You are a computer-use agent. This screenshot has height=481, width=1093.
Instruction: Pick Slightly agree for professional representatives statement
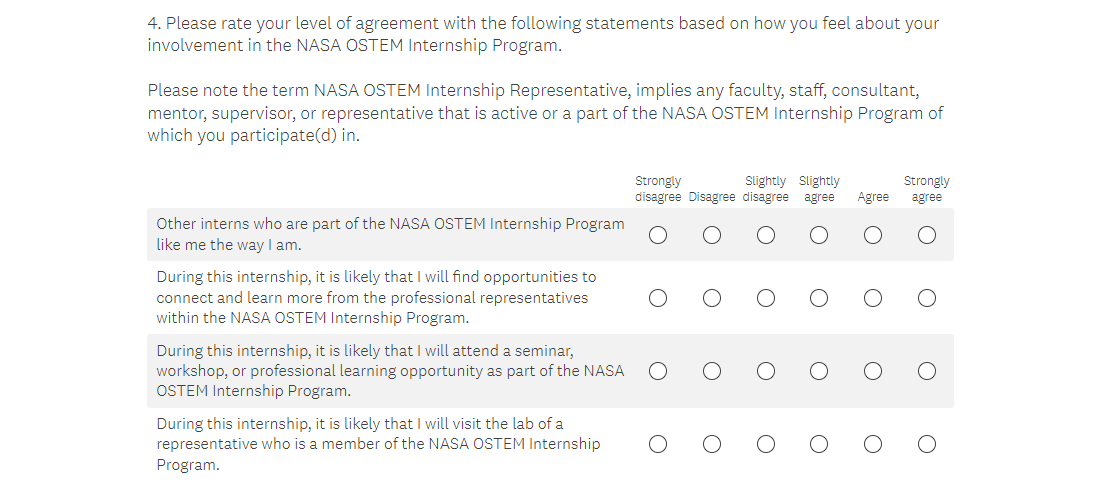819,298
